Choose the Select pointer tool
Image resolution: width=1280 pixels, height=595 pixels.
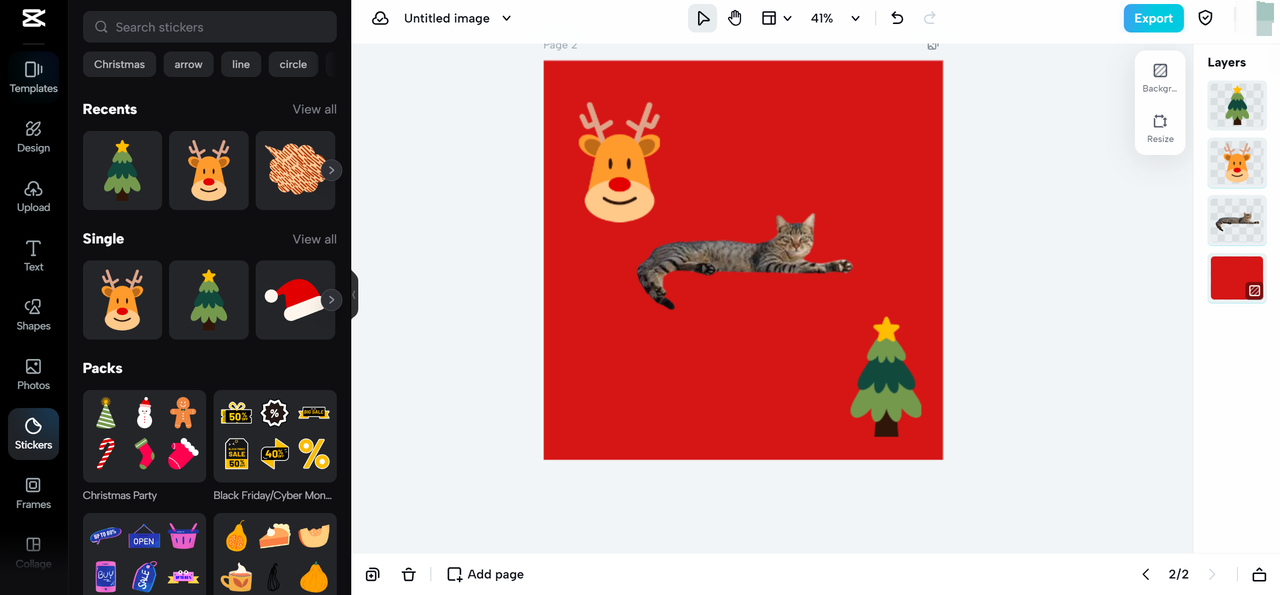pos(703,18)
